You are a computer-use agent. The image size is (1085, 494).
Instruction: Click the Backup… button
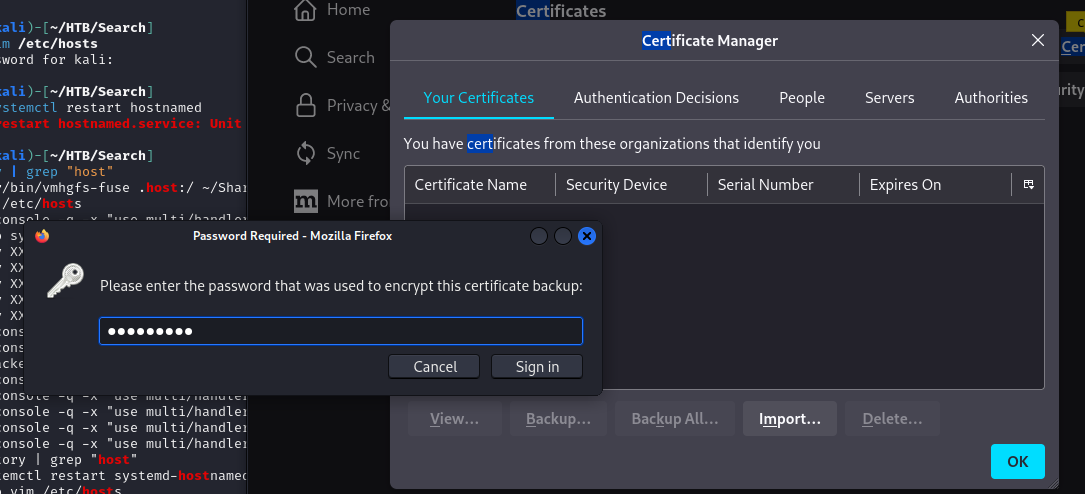click(558, 419)
